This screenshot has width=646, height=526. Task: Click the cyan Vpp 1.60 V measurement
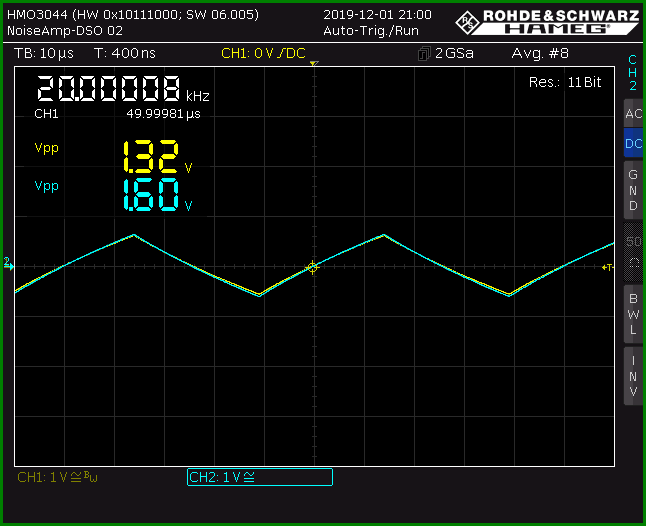(158, 195)
